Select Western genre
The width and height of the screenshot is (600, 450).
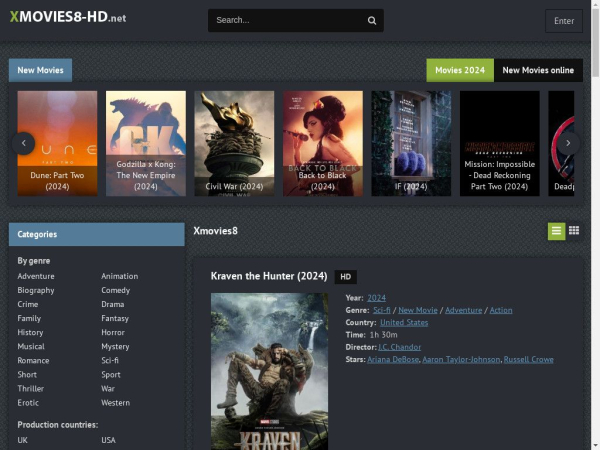(x=116, y=403)
